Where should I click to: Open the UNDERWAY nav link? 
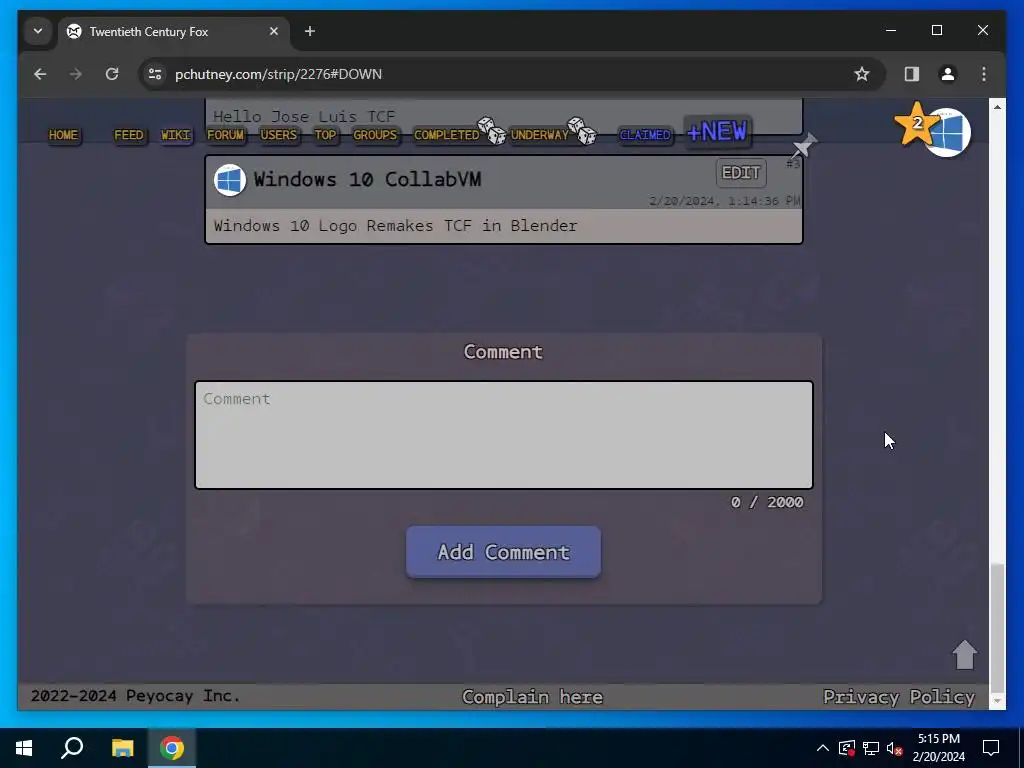pos(539,135)
